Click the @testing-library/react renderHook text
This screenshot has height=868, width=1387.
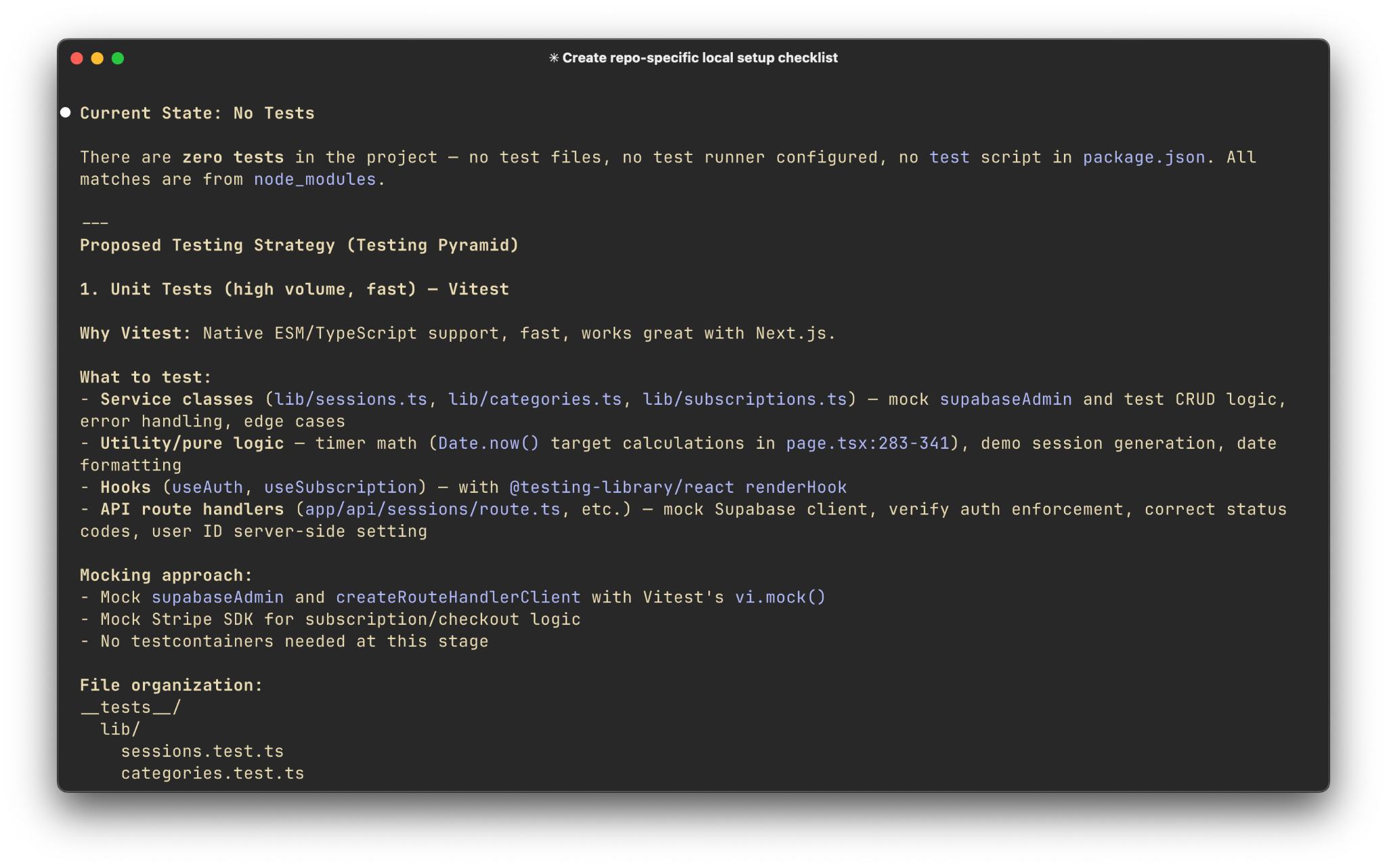[678, 487]
